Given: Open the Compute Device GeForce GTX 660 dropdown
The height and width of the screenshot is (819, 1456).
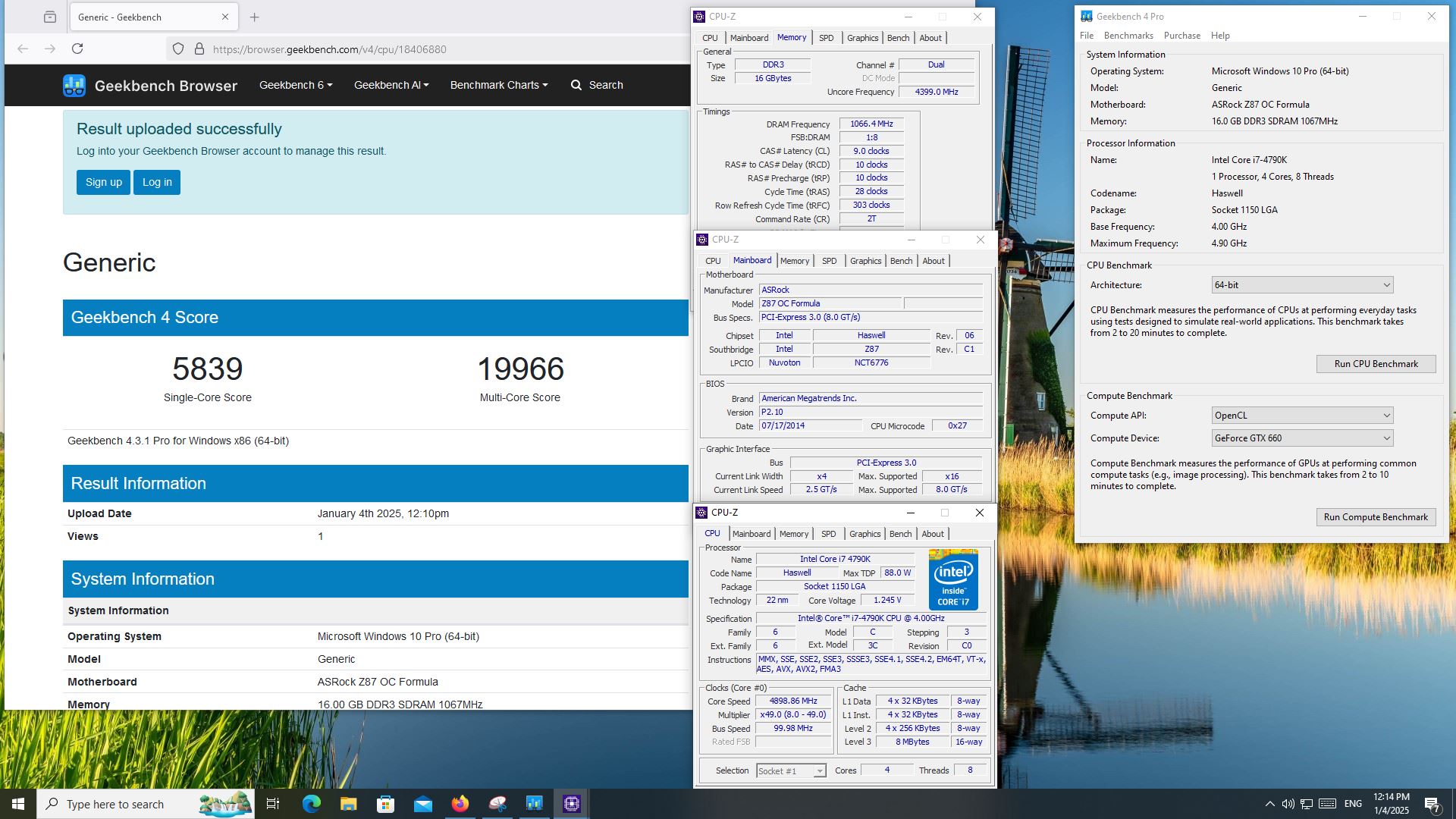Looking at the screenshot, I should 1302,438.
